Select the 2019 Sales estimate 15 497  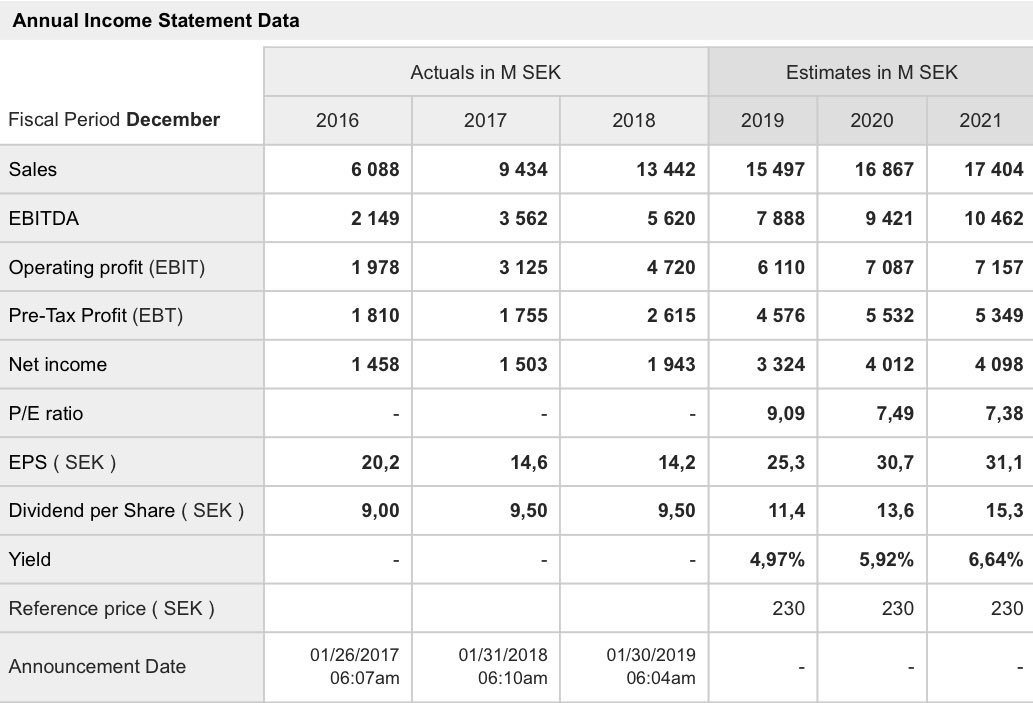(775, 169)
